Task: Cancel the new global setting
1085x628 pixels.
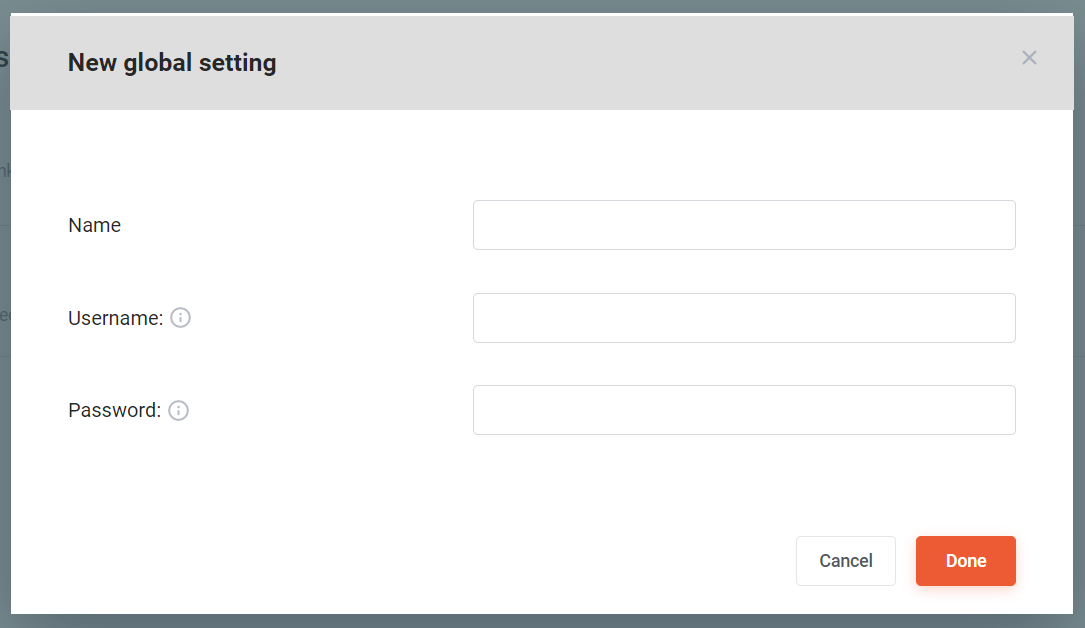Action: coord(846,561)
